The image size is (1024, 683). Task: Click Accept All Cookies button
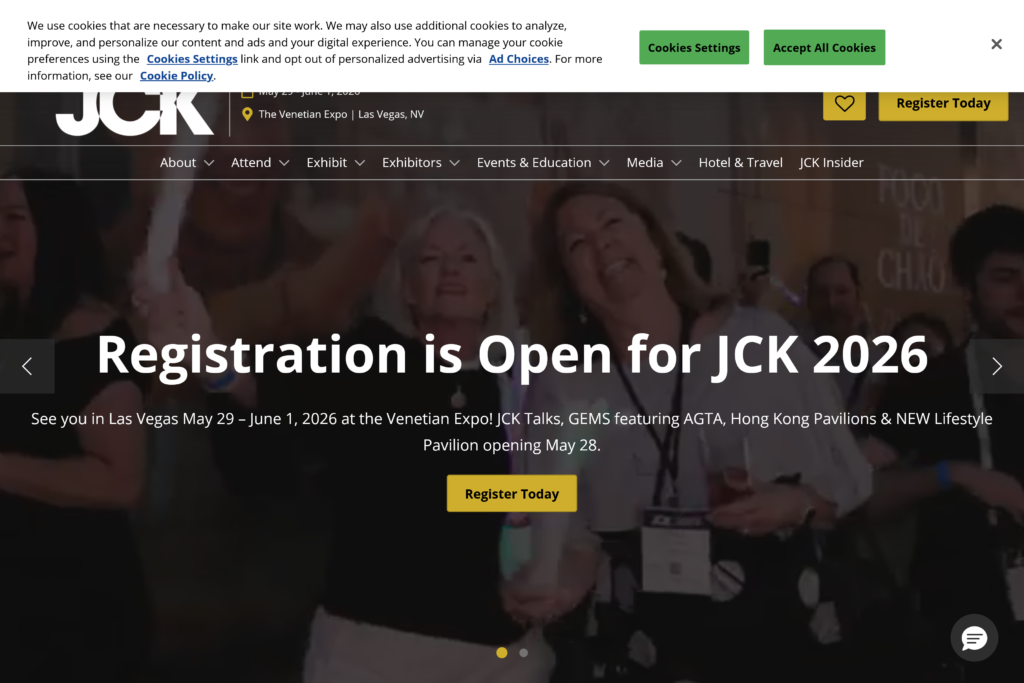[824, 48]
